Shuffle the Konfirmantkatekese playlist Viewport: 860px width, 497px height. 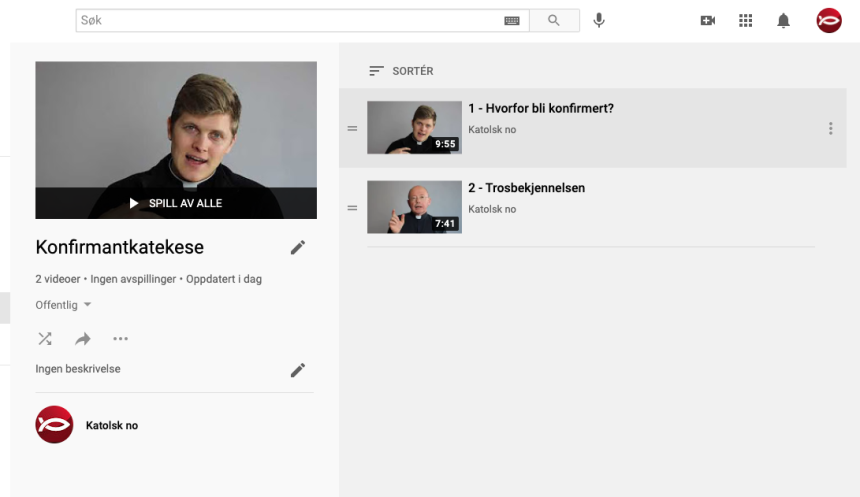click(x=45, y=339)
